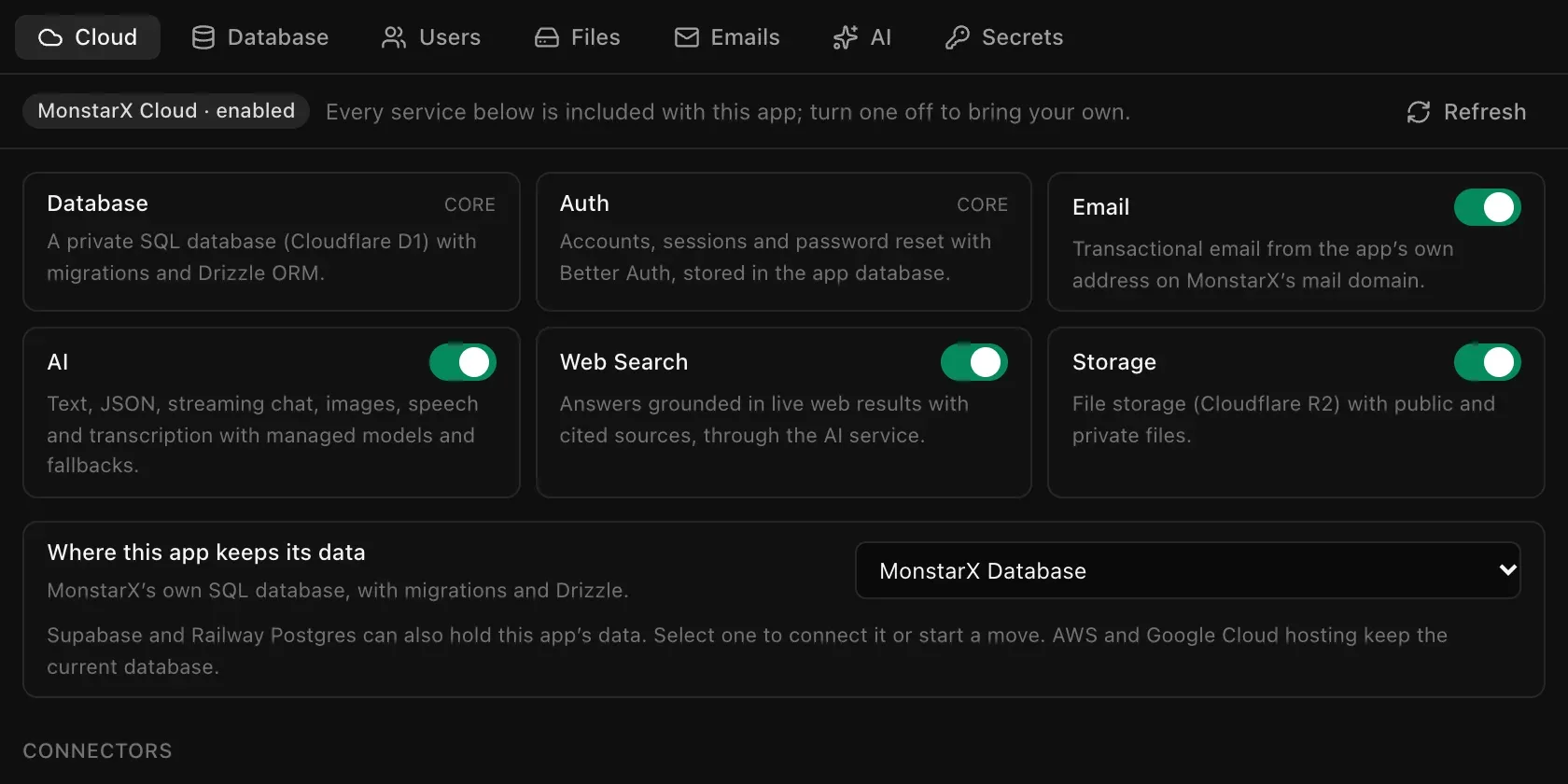Click the database cylinder icon
The image size is (1568, 784).
point(203,37)
